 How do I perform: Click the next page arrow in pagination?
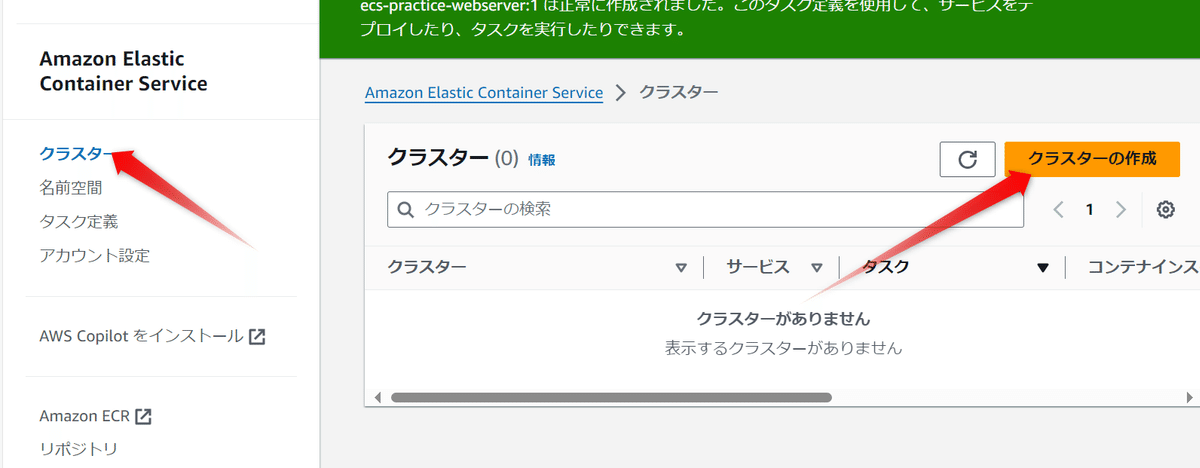click(x=1121, y=210)
